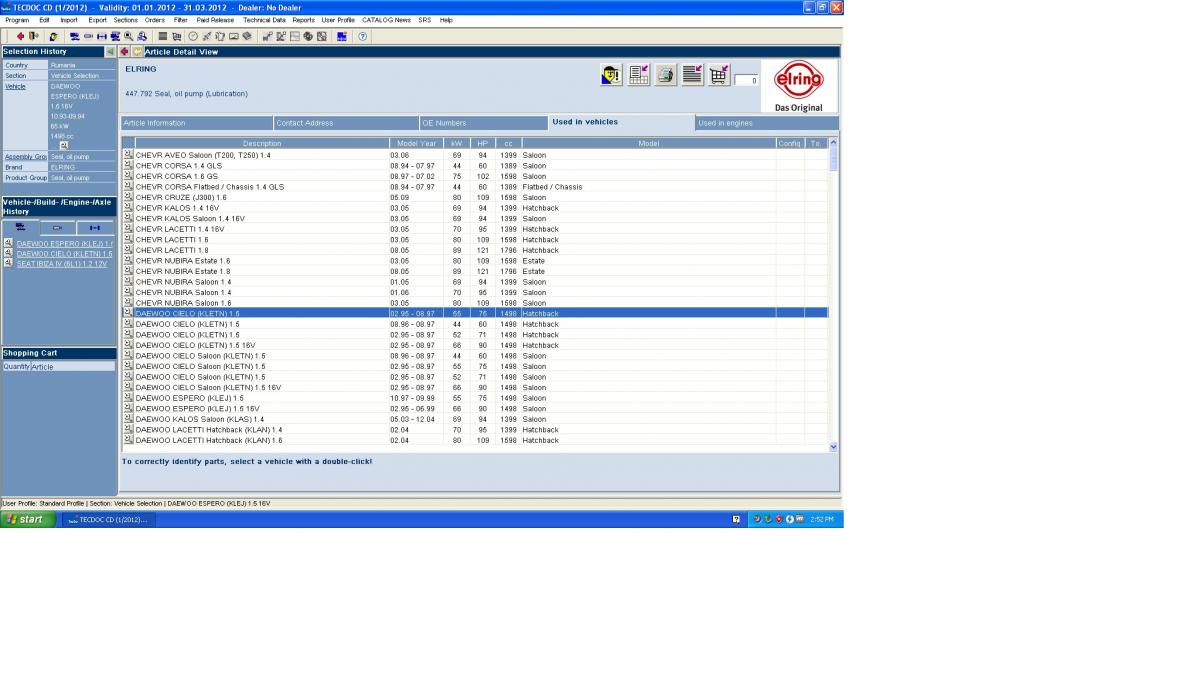Click the magnifier search toolbar icon
1200x677 pixels.
click(128, 36)
